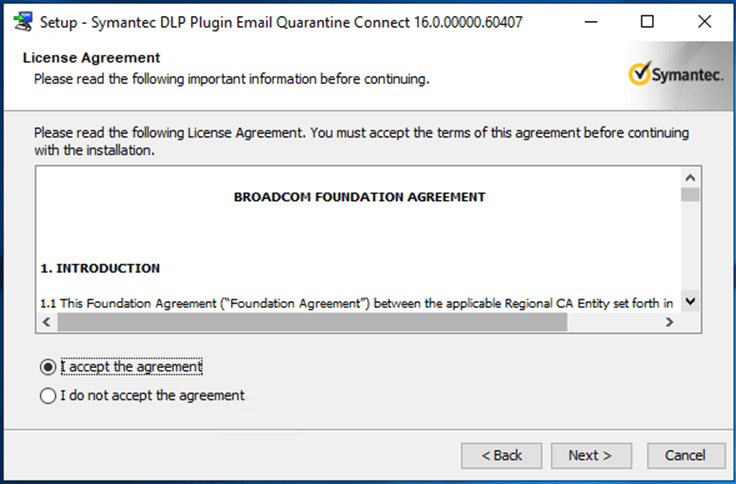Click the Symantec checkmark logo

640,73
